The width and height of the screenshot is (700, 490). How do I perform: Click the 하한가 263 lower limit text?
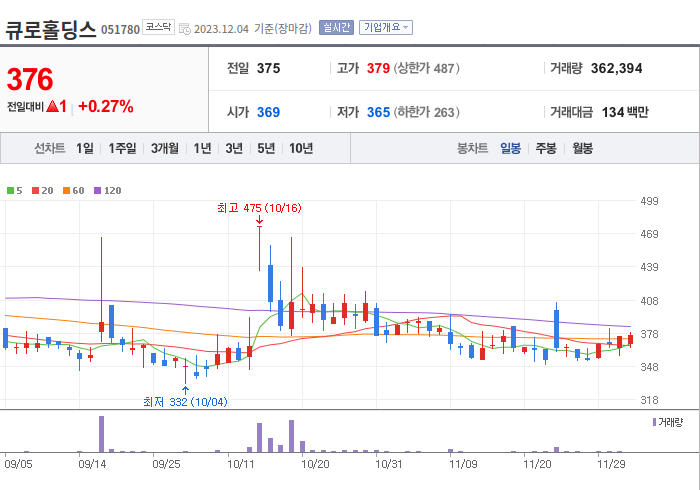pos(426,112)
